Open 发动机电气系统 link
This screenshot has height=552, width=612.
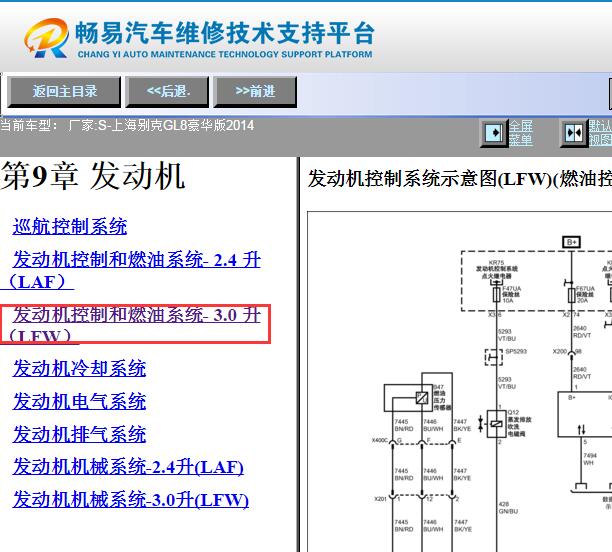click(x=79, y=401)
